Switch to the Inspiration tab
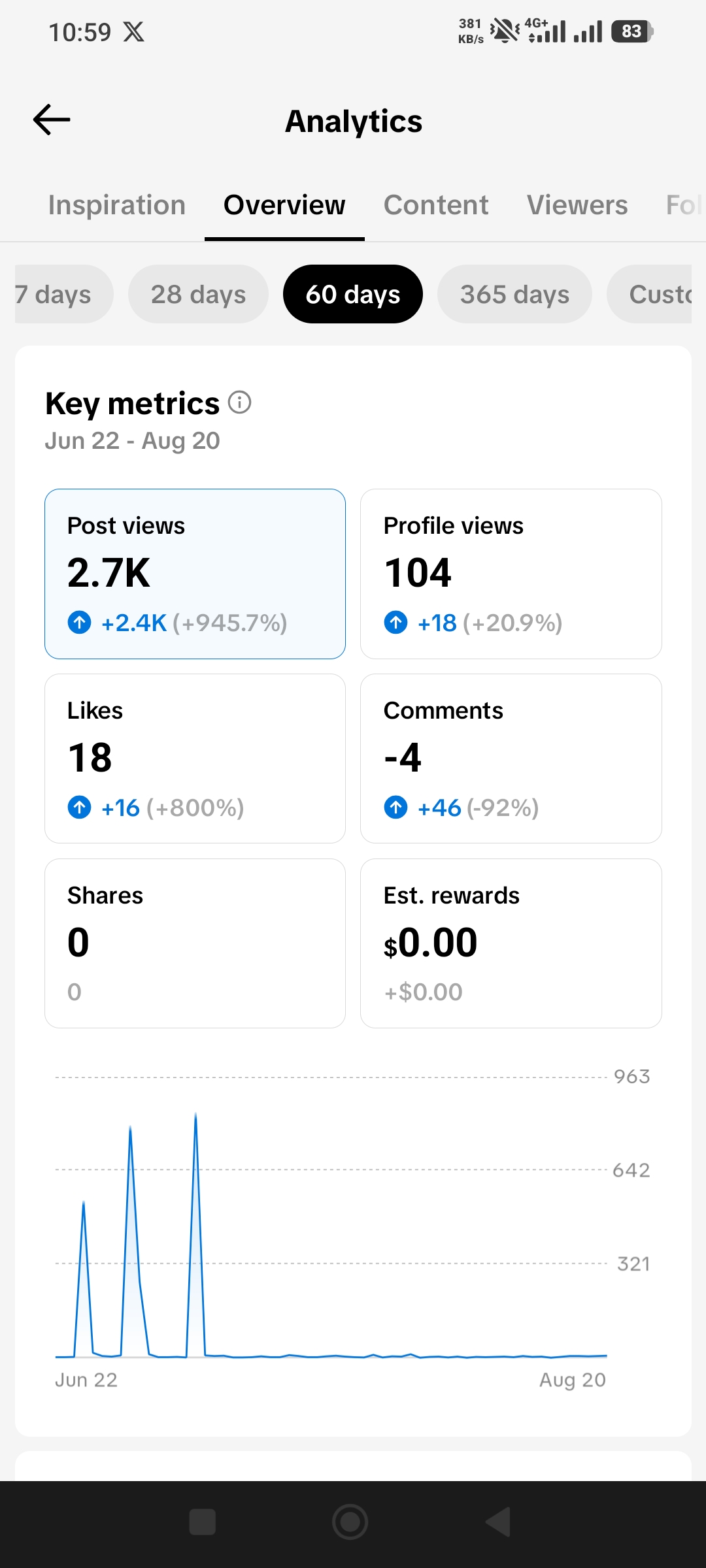This screenshot has height=1568, width=706. tap(117, 205)
